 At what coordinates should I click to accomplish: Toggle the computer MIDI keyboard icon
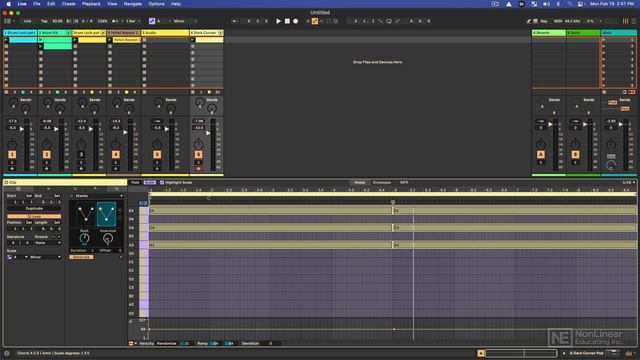[535, 21]
